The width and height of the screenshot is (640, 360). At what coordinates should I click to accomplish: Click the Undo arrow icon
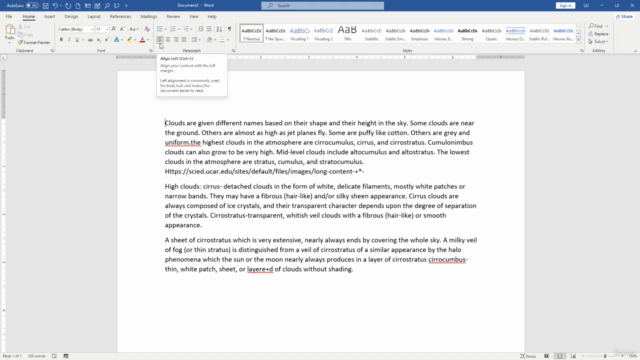56,6
